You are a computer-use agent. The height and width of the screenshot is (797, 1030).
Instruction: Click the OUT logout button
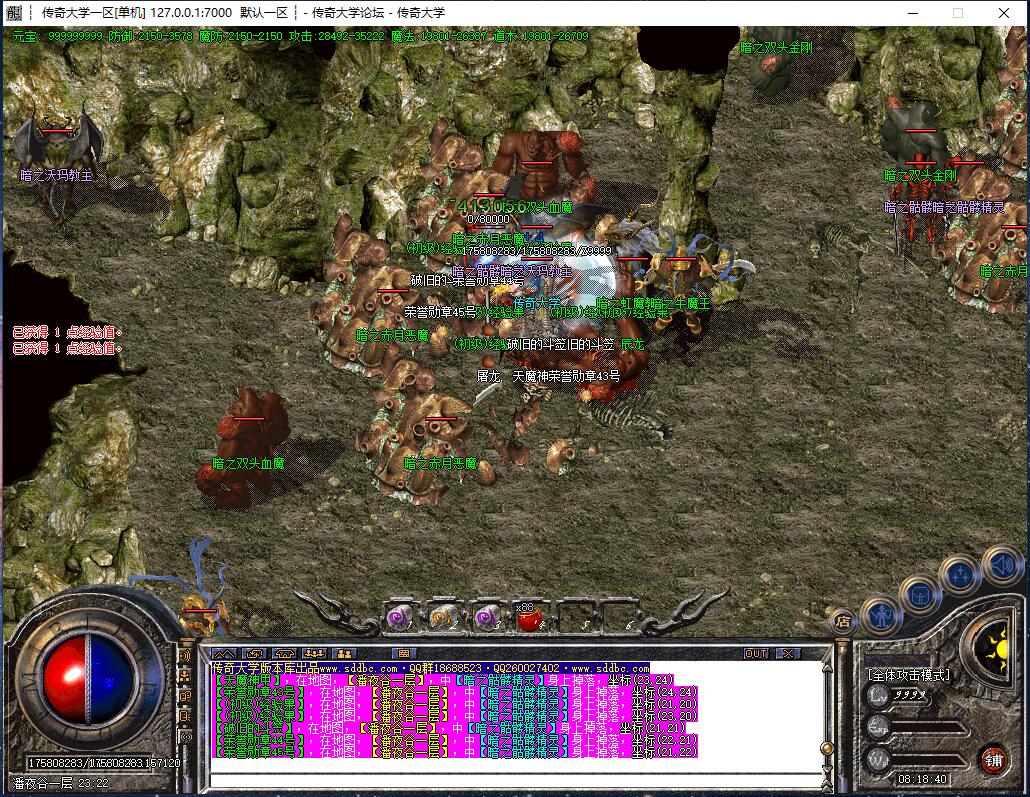click(756, 654)
